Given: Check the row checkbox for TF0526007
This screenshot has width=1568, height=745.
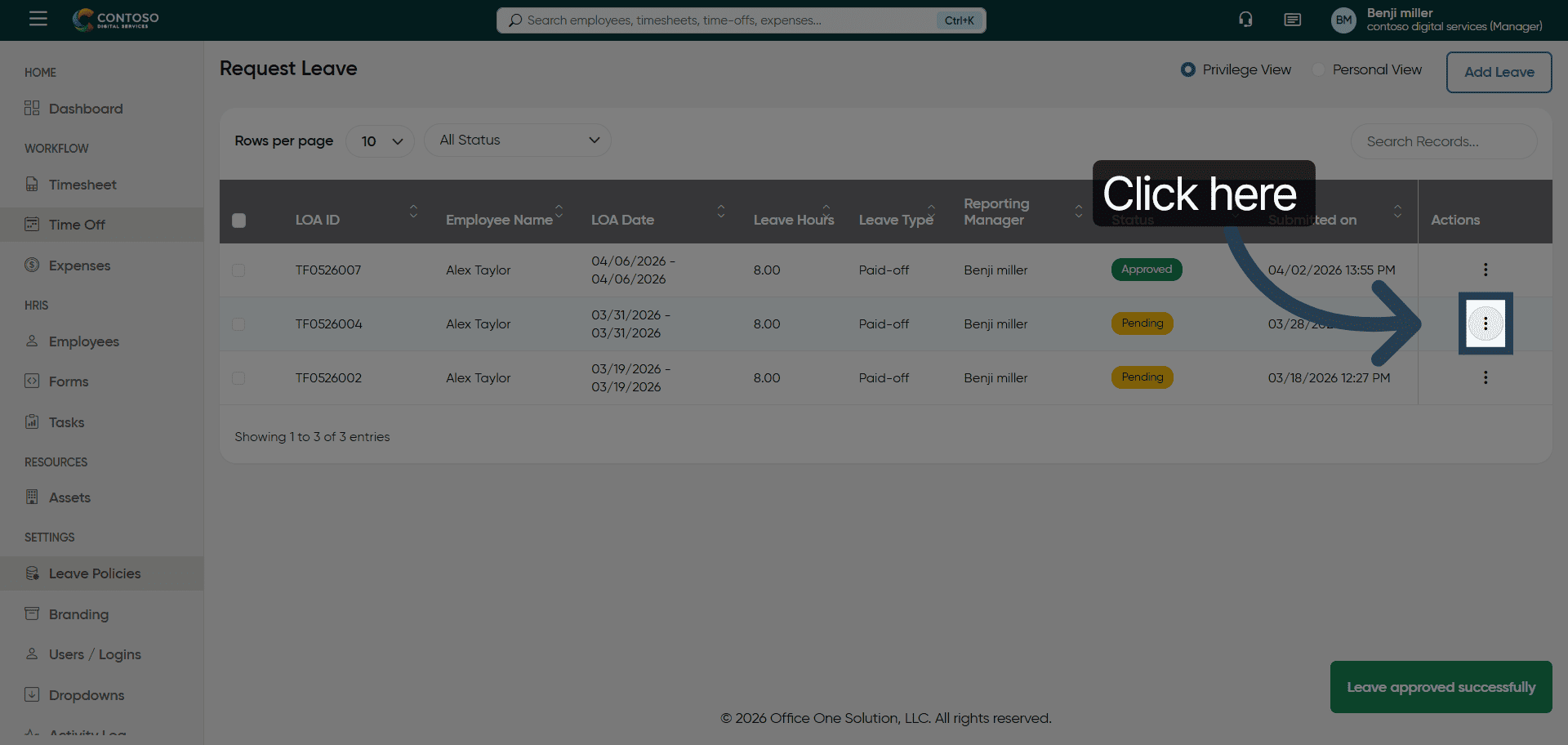Looking at the screenshot, I should pos(238,270).
